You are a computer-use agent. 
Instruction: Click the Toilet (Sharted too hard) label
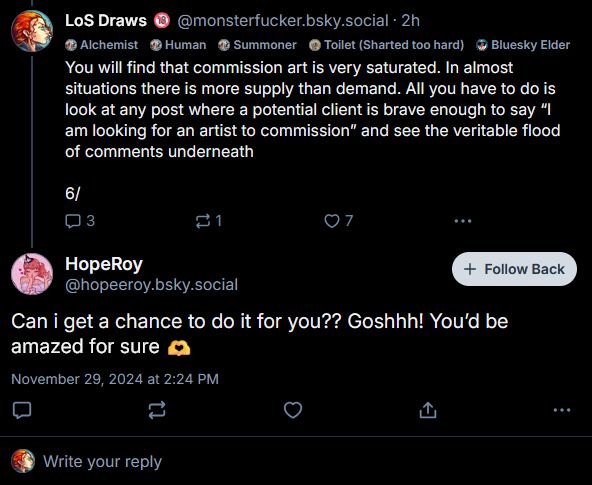tap(386, 45)
